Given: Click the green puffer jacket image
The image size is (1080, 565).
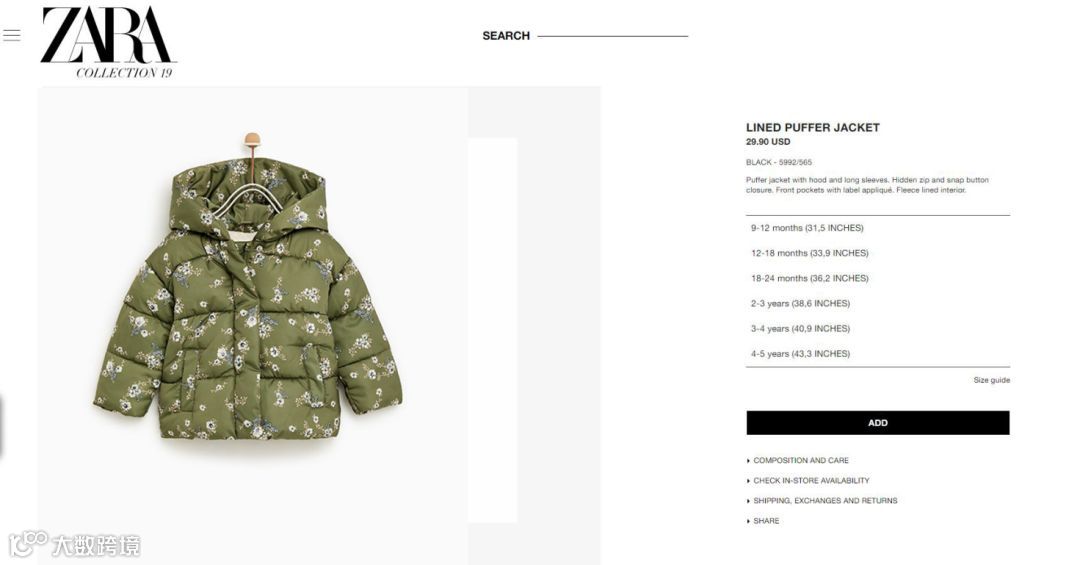Looking at the screenshot, I should coord(248,288).
